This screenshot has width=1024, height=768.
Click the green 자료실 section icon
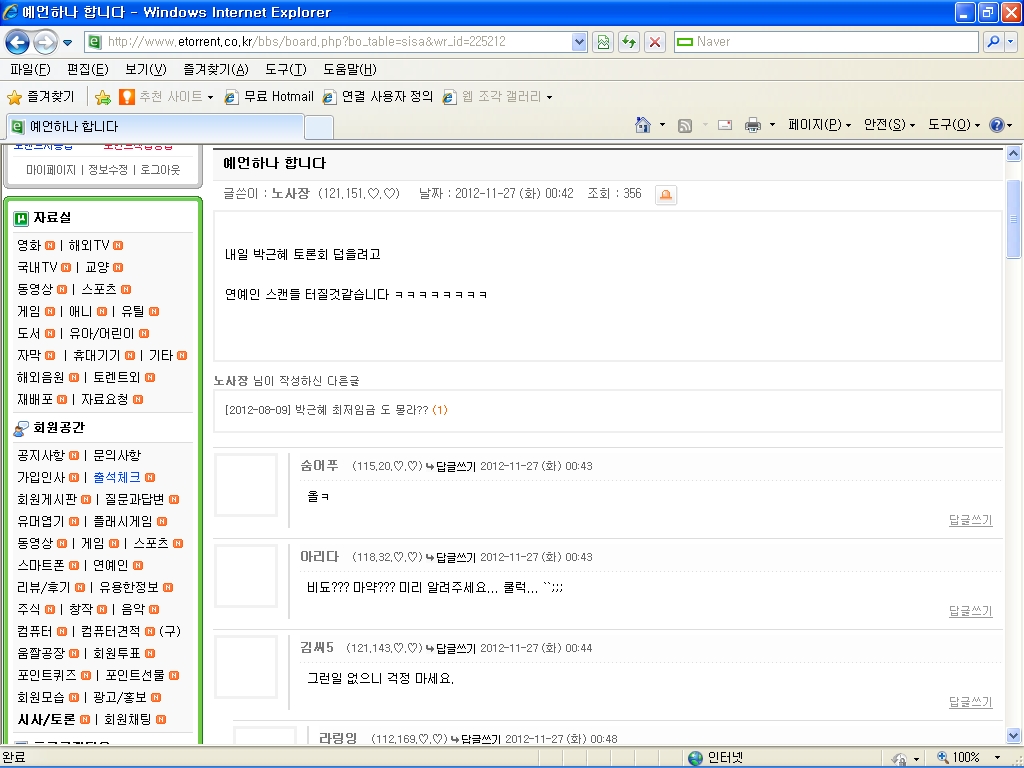point(21,218)
